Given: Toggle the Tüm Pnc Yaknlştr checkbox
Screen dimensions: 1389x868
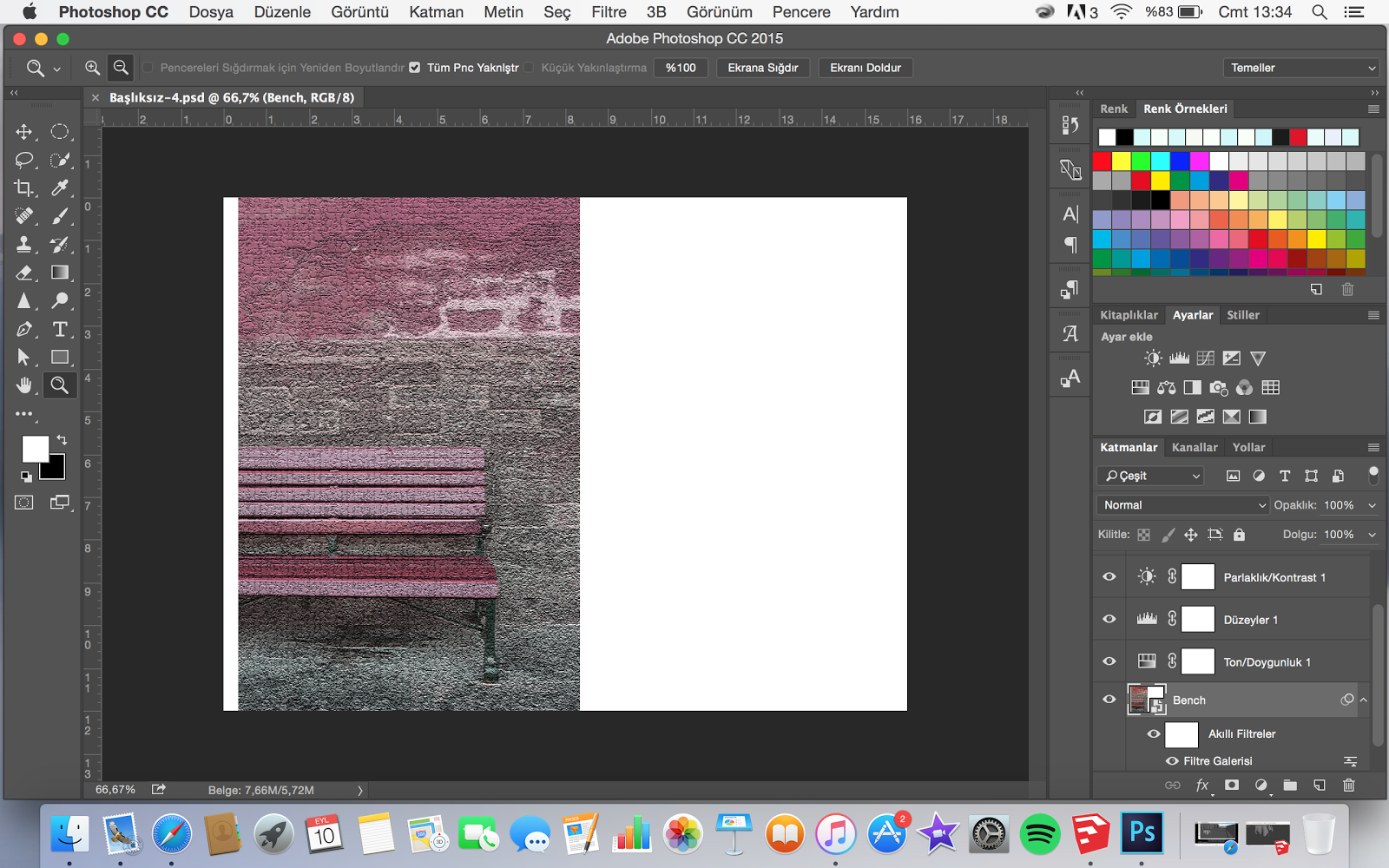Looking at the screenshot, I should [x=415, y=68].
